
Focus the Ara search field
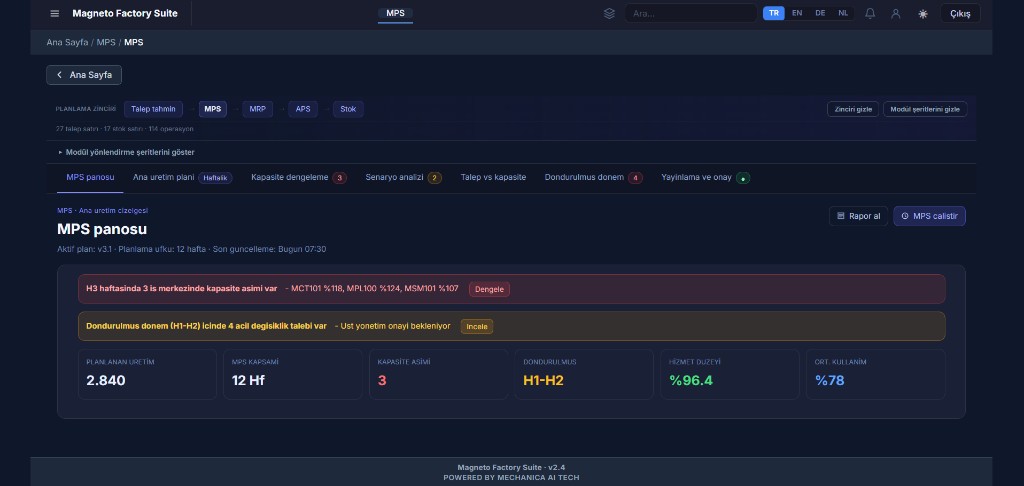(690, 14)
